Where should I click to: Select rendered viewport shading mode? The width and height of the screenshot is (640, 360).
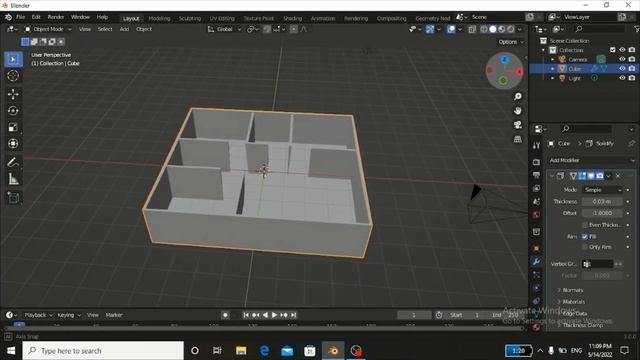pos(510,29)
